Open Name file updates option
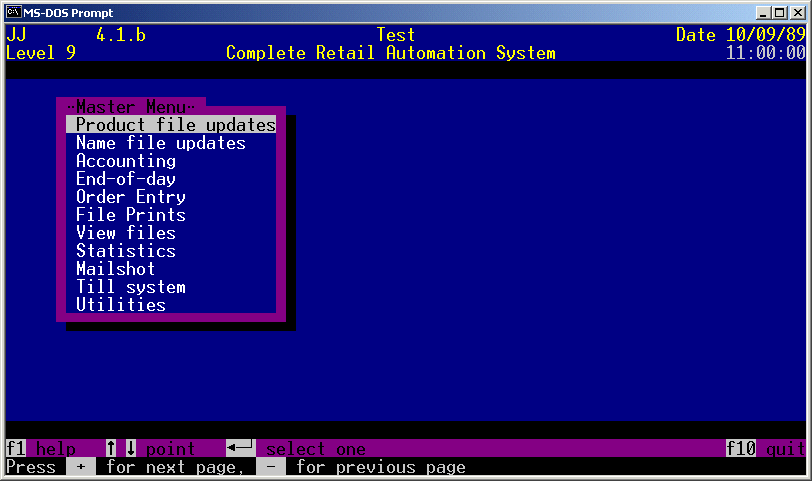812x481 pixels. (160, 143)
